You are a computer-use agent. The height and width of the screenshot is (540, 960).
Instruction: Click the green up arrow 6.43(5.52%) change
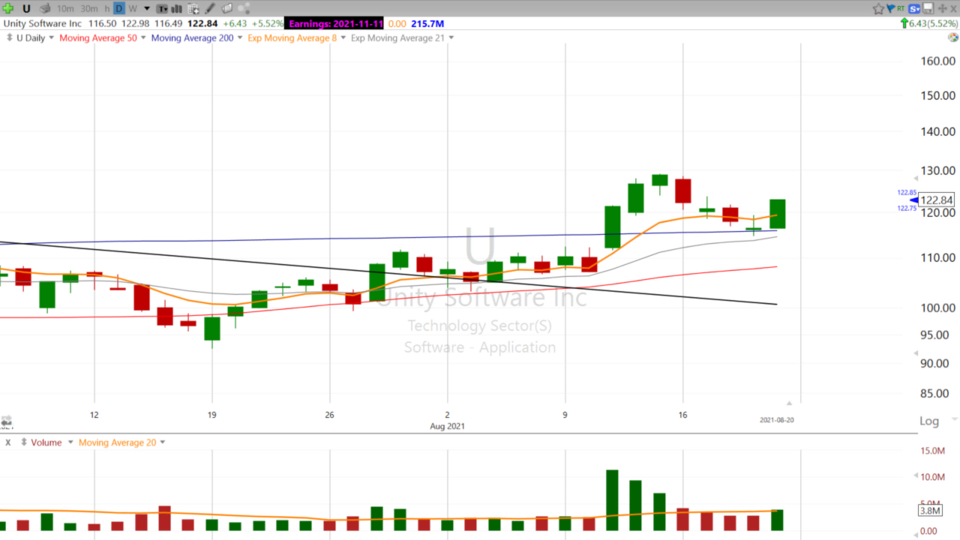click(928, 23)
